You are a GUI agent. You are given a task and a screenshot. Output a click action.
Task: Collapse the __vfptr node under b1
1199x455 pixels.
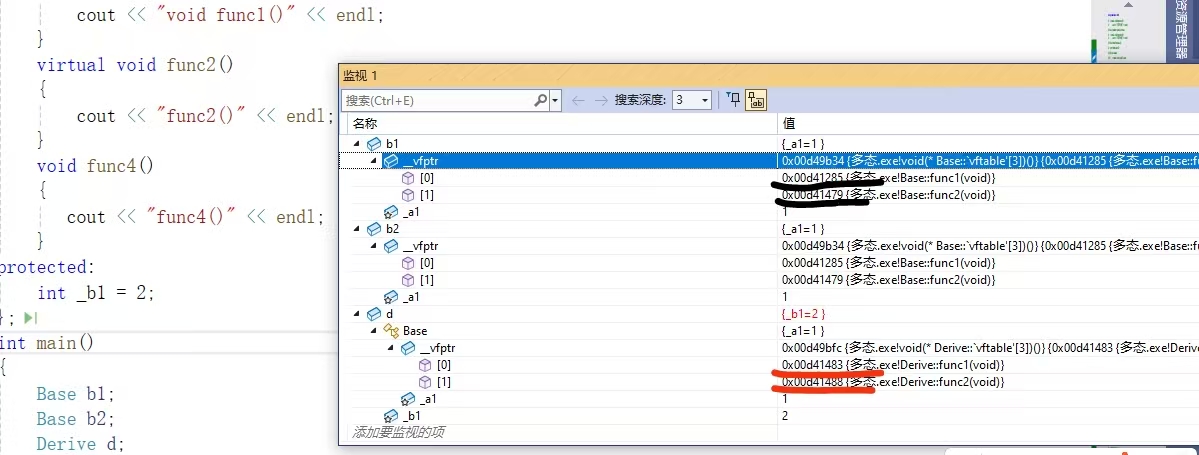tap(373, 161)
